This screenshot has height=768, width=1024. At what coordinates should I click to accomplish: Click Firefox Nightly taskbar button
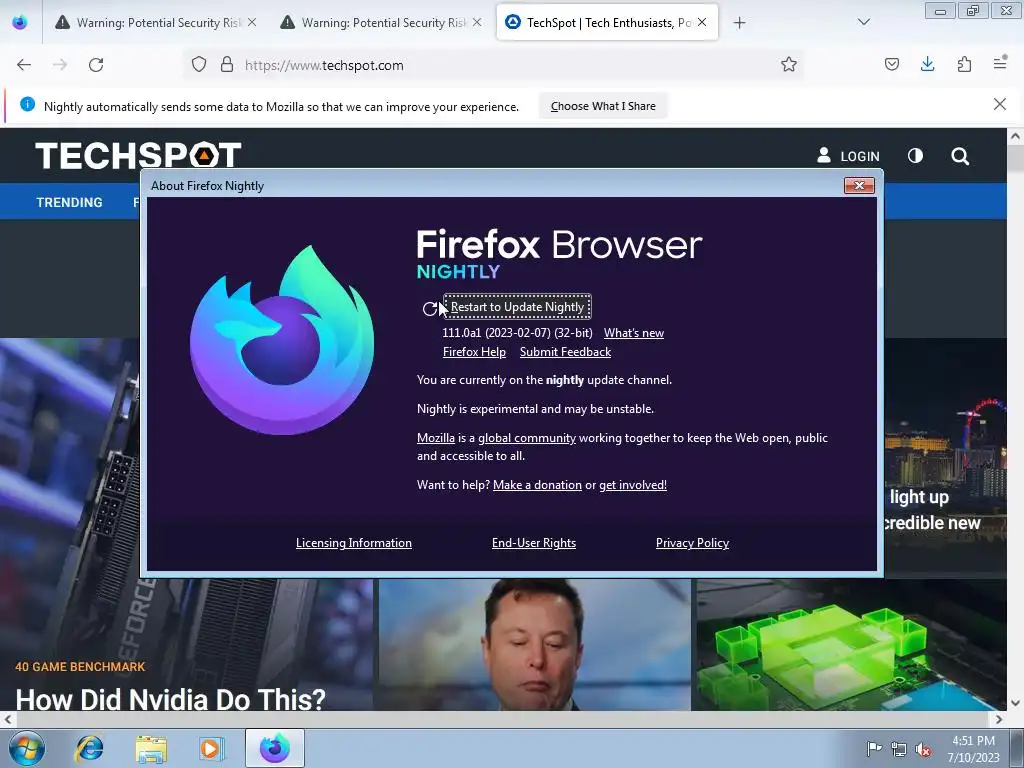coord(274,748)
